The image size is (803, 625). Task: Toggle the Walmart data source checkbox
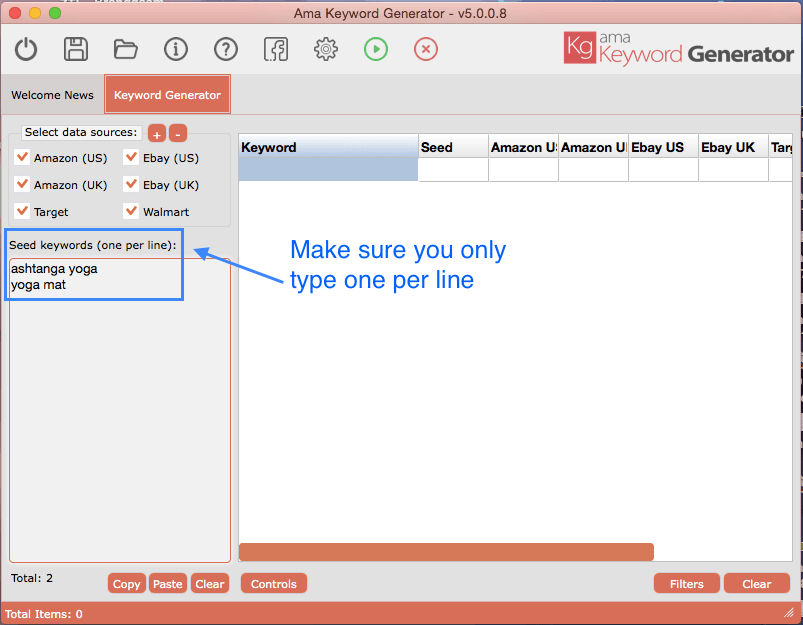coord(131,211)
